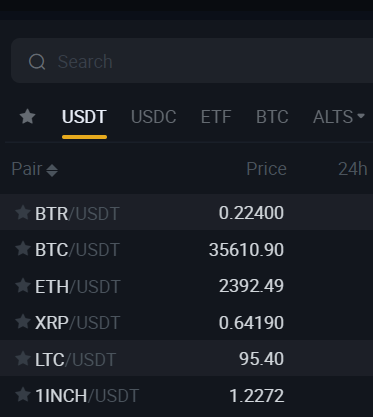Image resolution: width=373 pixels, height=417 pixels.
Task: Select the ETH/USDT pair row
Action: pos(186,286)
